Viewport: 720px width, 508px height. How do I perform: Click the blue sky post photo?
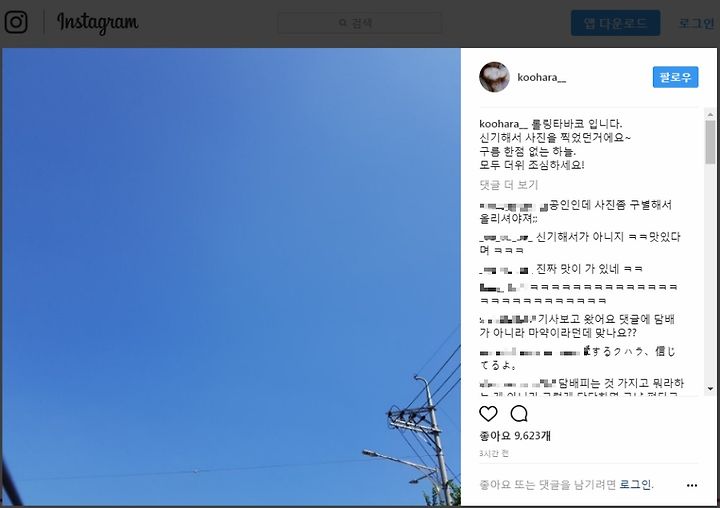(x=231, y=277)
